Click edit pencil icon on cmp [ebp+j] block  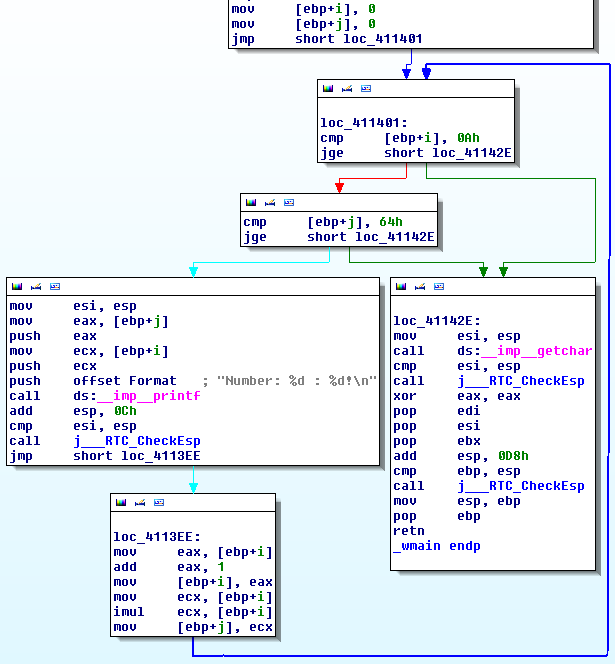(x=269, y=202)
